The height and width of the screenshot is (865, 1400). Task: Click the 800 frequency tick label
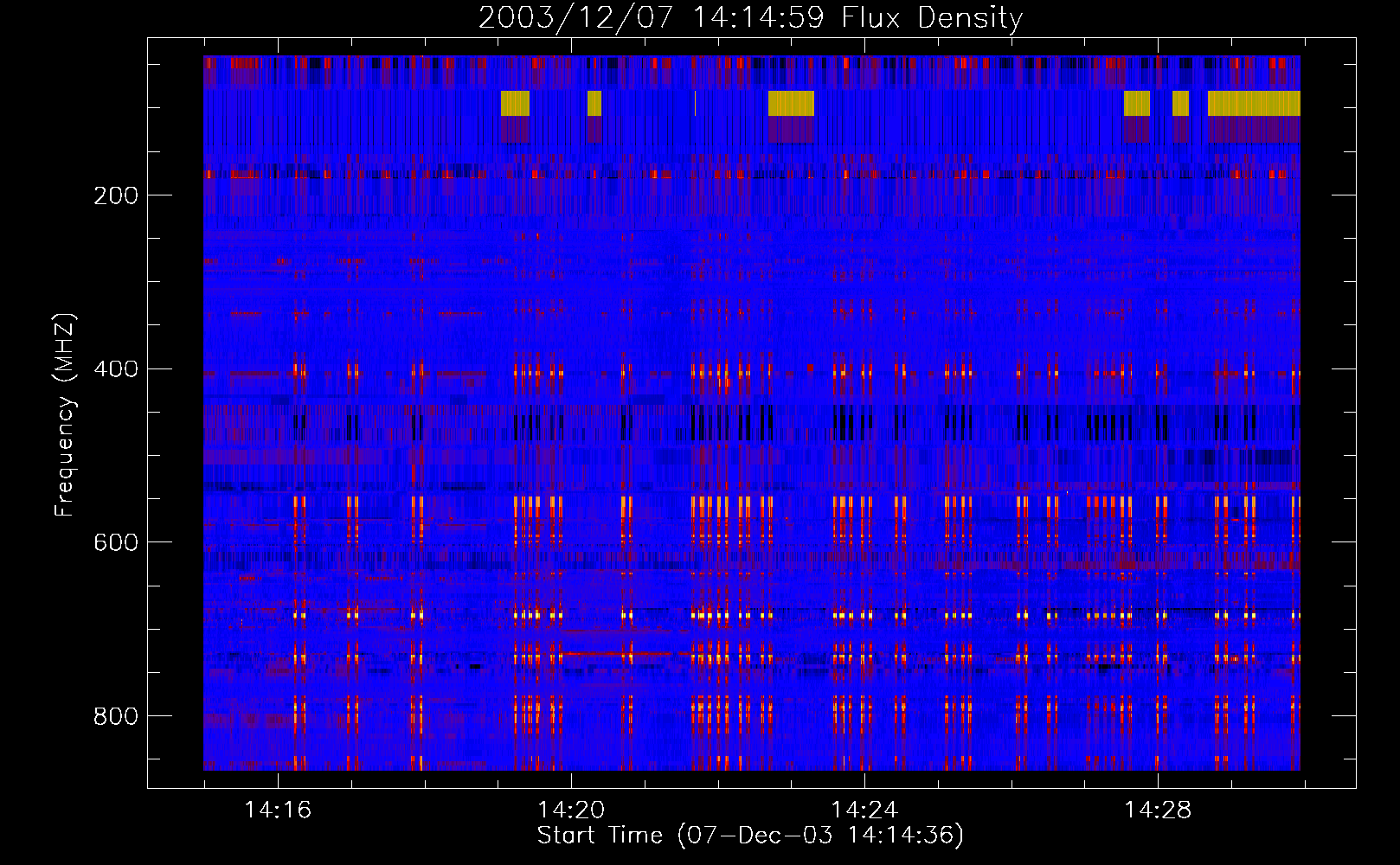[x=116, y=716]
